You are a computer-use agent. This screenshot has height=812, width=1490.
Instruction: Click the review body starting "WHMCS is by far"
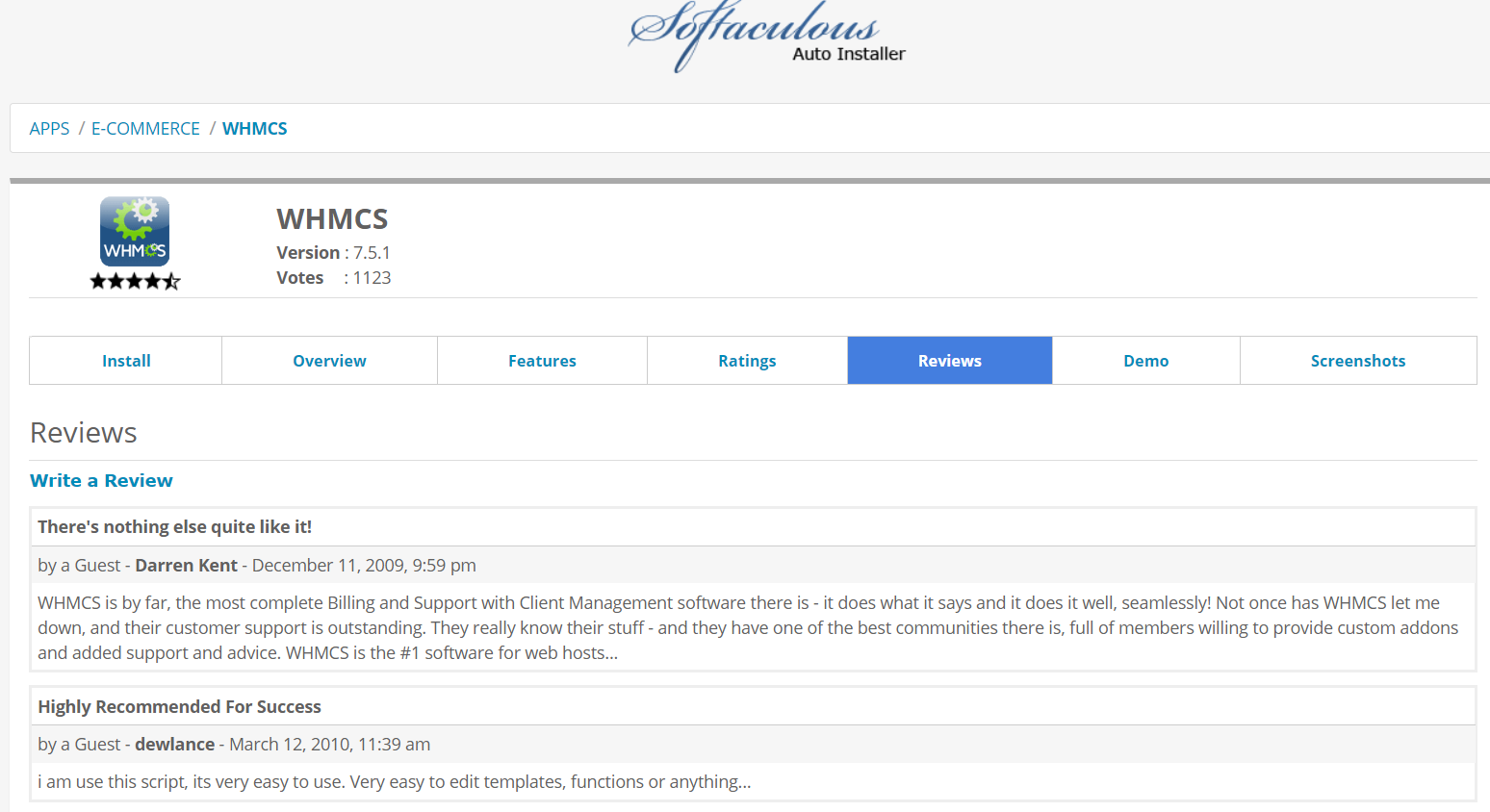click(748, 627)
